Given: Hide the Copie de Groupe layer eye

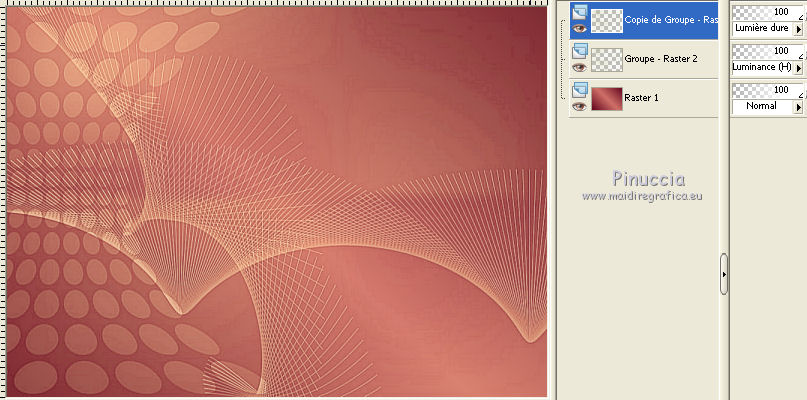Looking at the screenshot, I should (580, 28).
